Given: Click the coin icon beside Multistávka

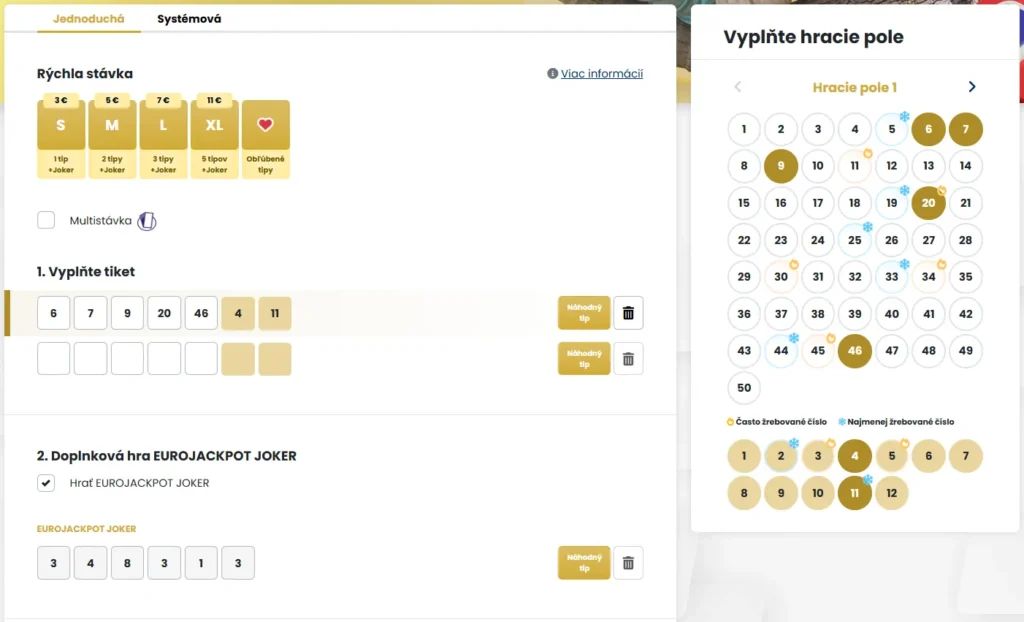Looking at the screenshot, I should coord(147,220).
